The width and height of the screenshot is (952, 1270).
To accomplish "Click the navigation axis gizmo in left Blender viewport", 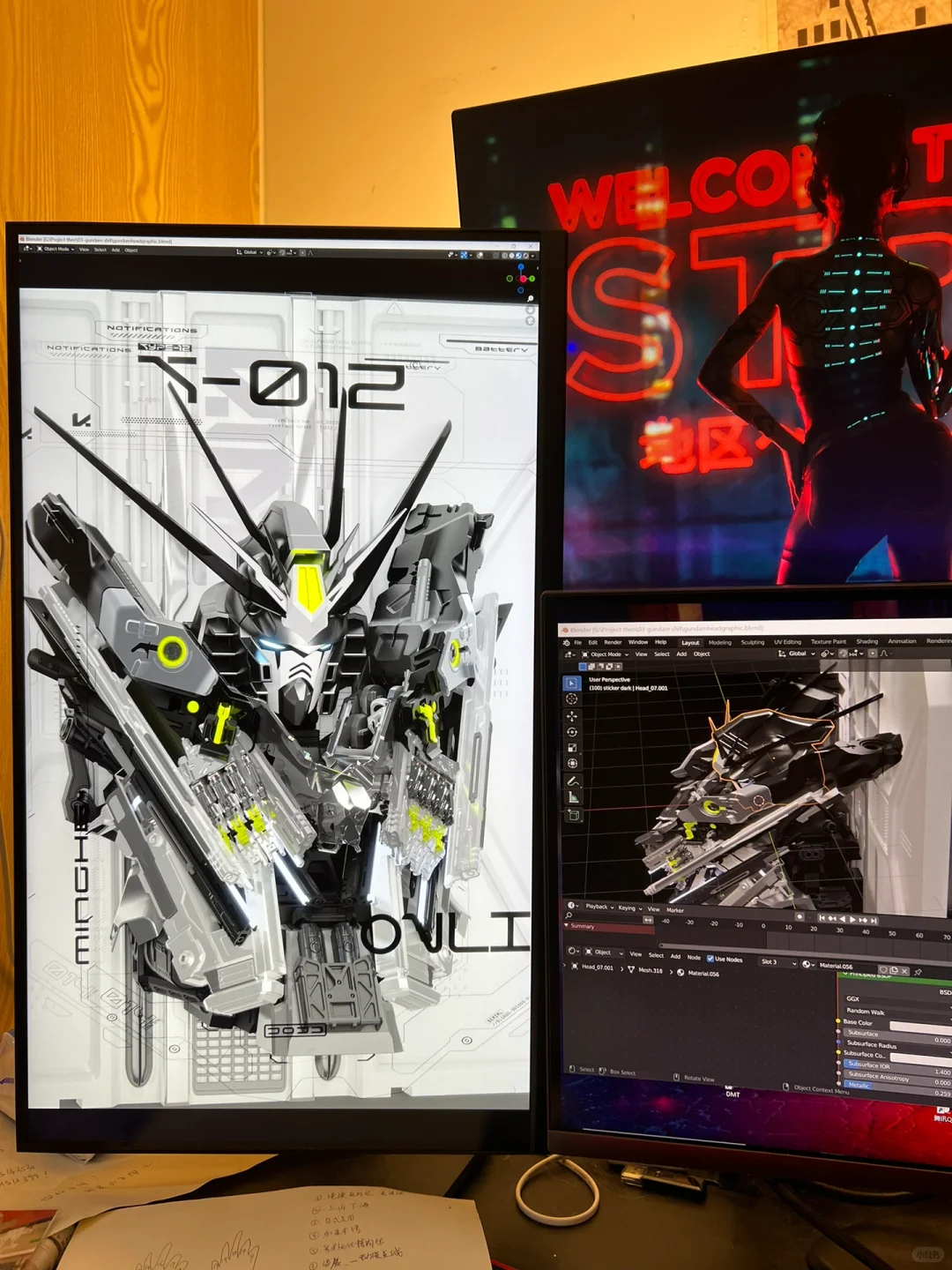I will point(521,279).
